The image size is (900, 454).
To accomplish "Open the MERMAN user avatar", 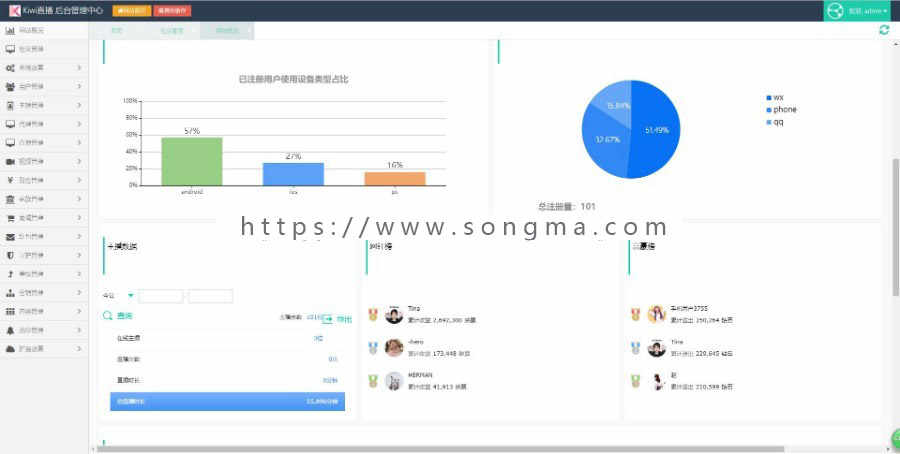I will 394,381.
